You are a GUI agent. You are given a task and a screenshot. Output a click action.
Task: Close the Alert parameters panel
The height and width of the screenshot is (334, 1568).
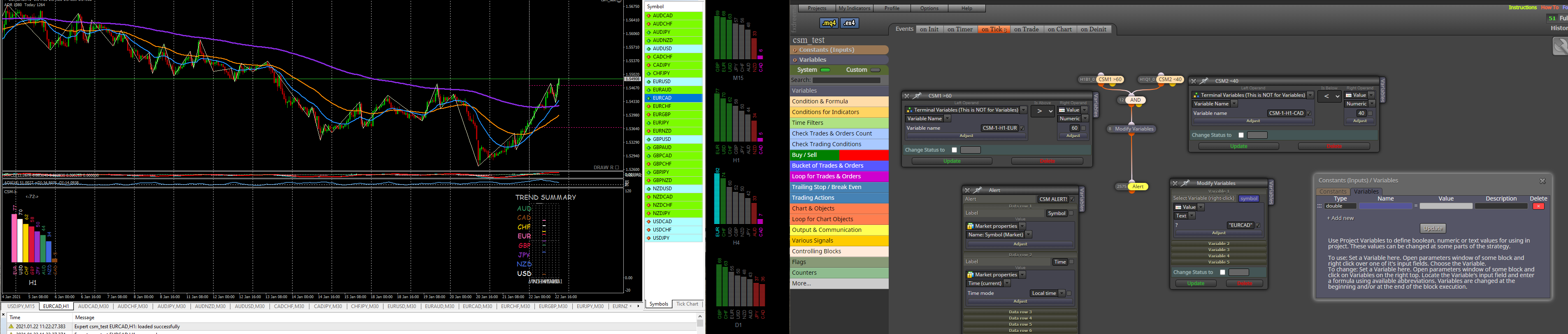pos(966,190)
